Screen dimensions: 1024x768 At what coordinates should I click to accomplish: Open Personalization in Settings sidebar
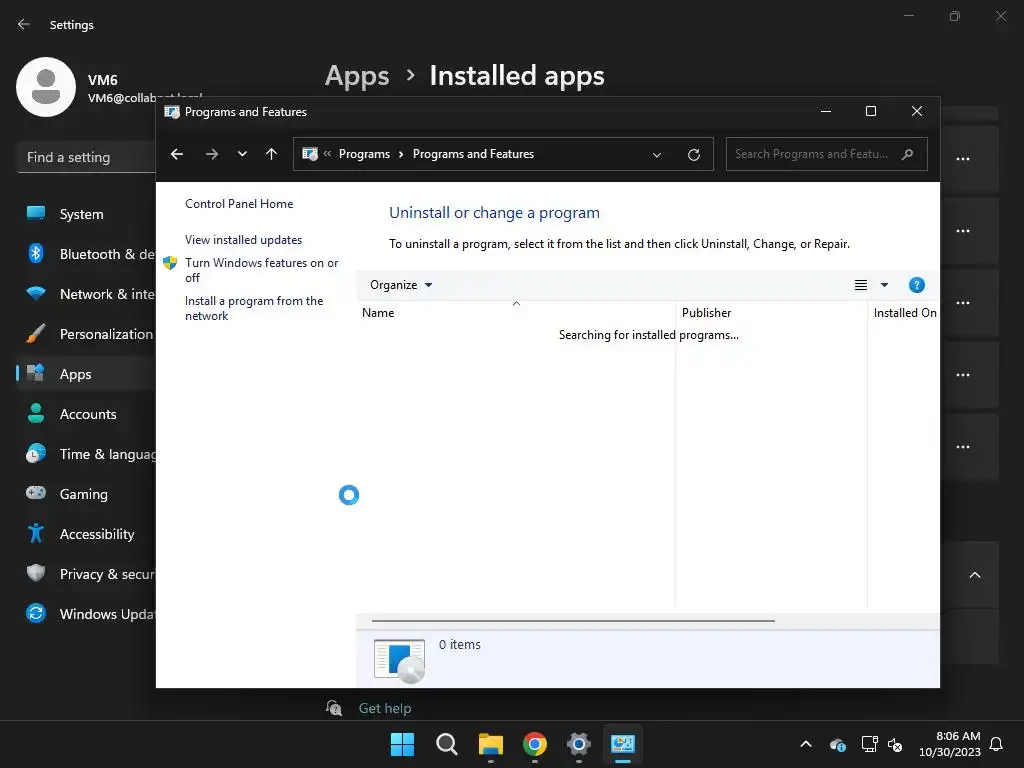(86, 334)
